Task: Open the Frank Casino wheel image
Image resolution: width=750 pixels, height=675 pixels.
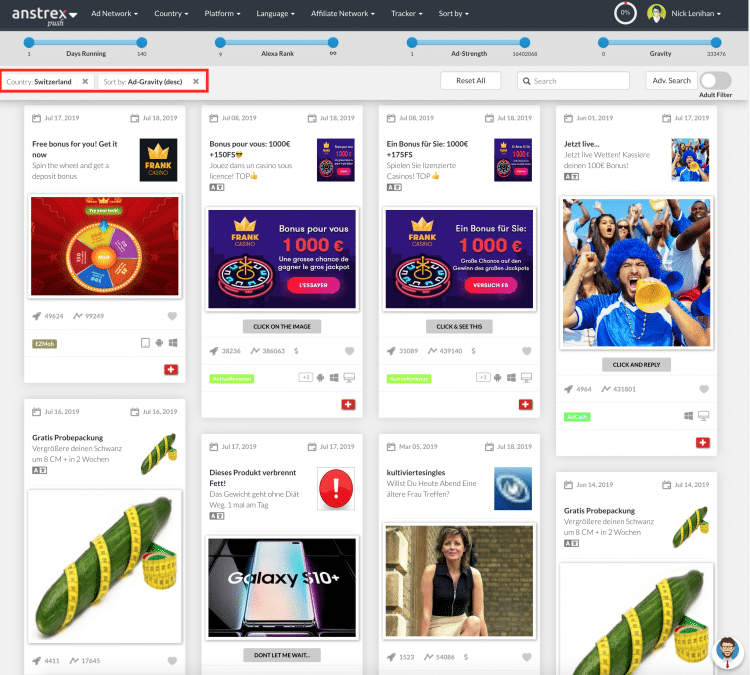Action: [x=105, y=246]
